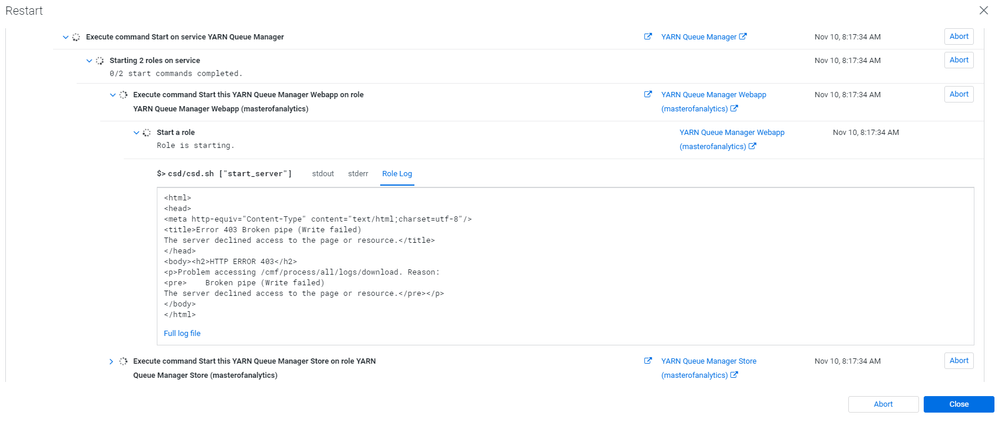The image size is (998, 422).
Task: Collapse the Start a role step
Action: tap(136, 132)
